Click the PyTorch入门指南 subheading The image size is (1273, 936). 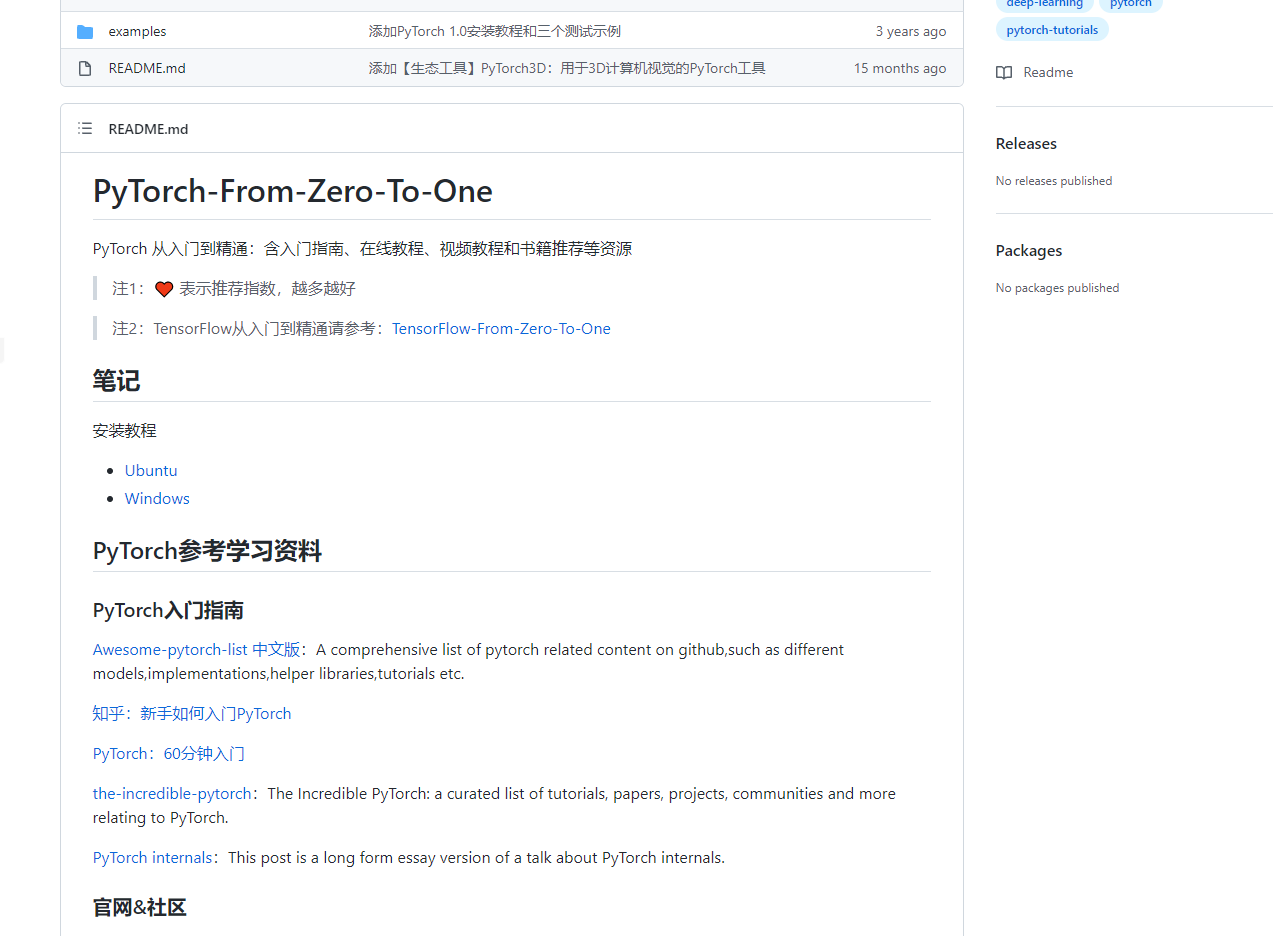[168, 611]
